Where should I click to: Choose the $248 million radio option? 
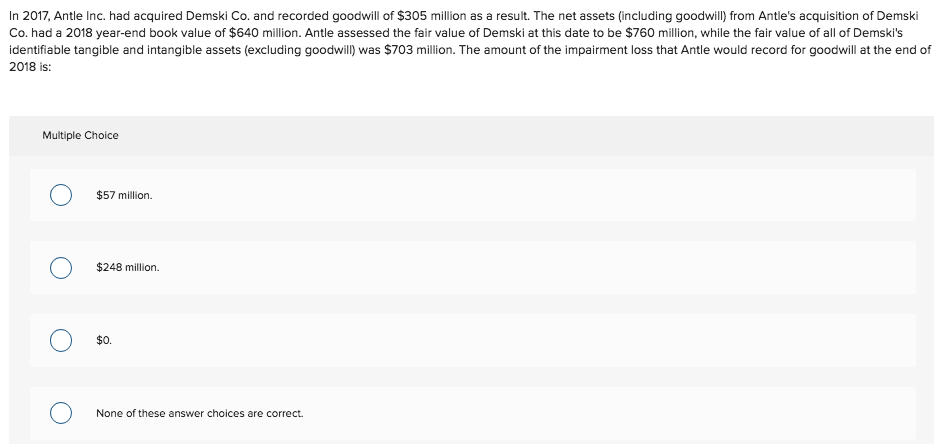click(x=61, y=268)
